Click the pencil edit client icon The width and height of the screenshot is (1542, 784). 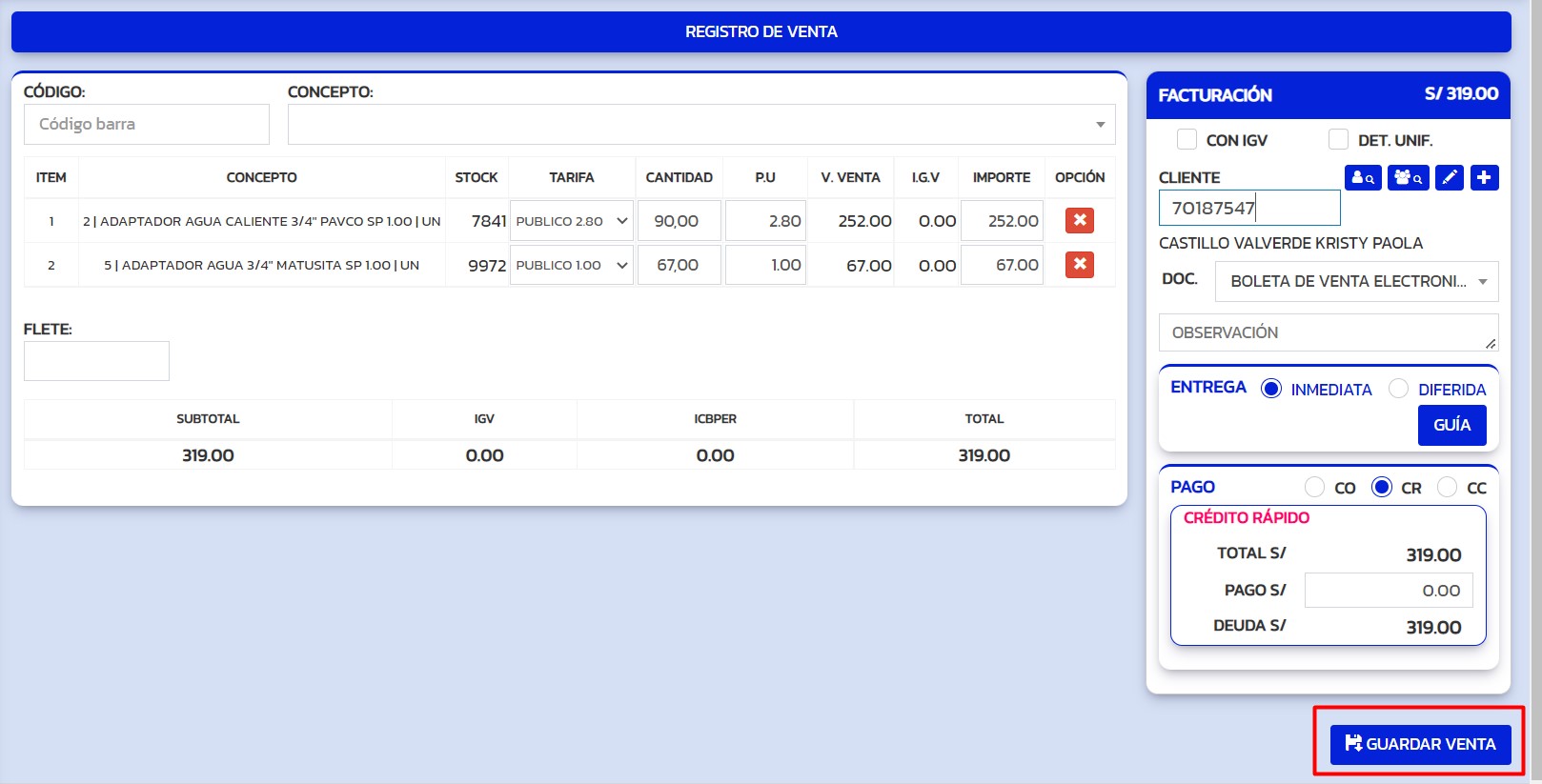[1449, 178]
